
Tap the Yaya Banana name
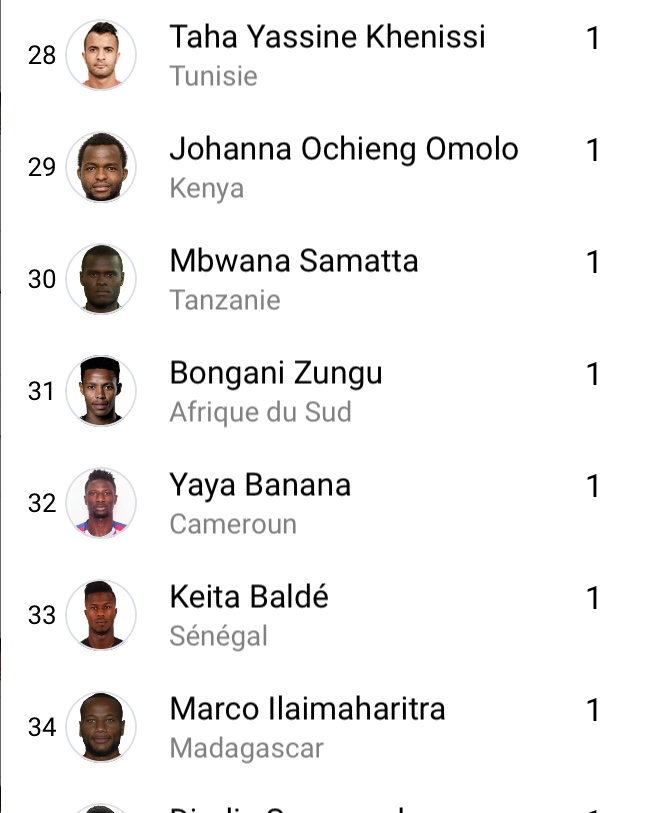point(260,486)
